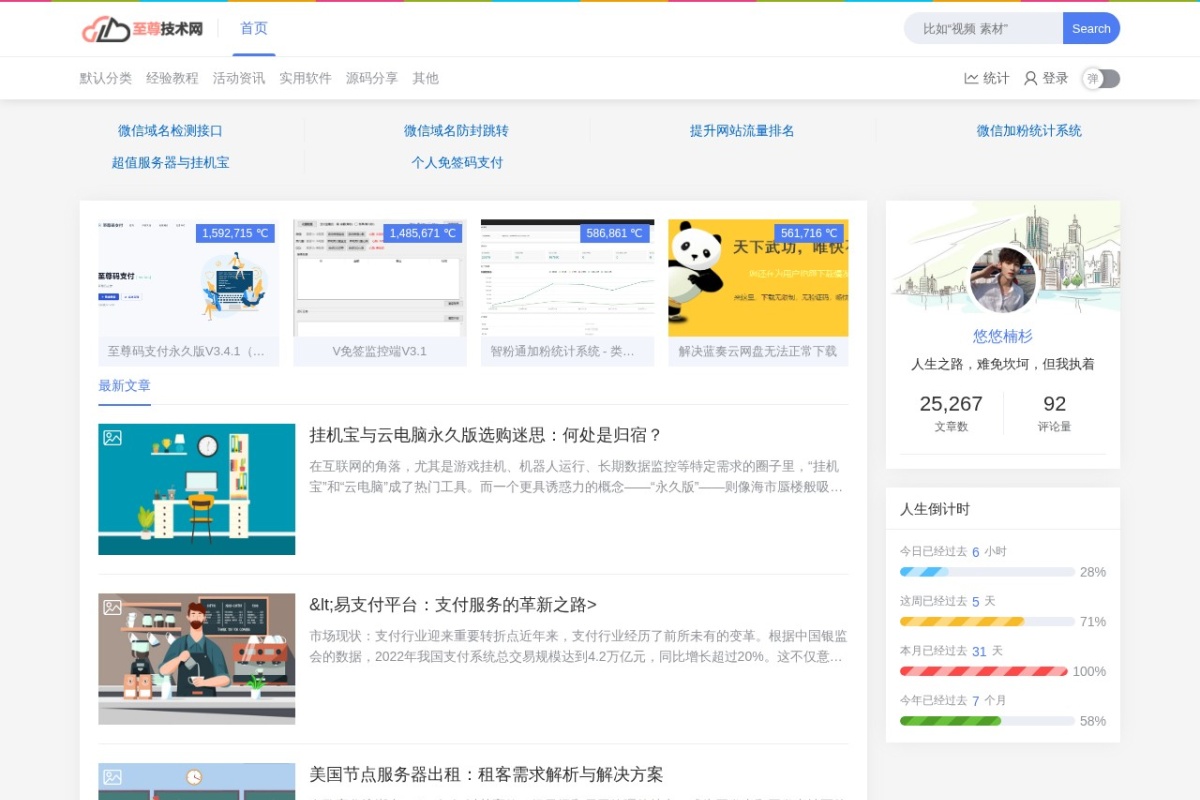Click the 人生之路，难免坎坷 motto text

pyautogui.click(x=1003, y=364)
